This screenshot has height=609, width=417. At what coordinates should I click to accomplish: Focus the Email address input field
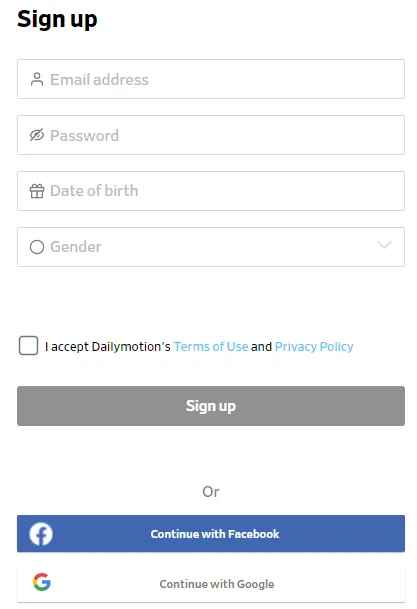(x=211, y=79)
